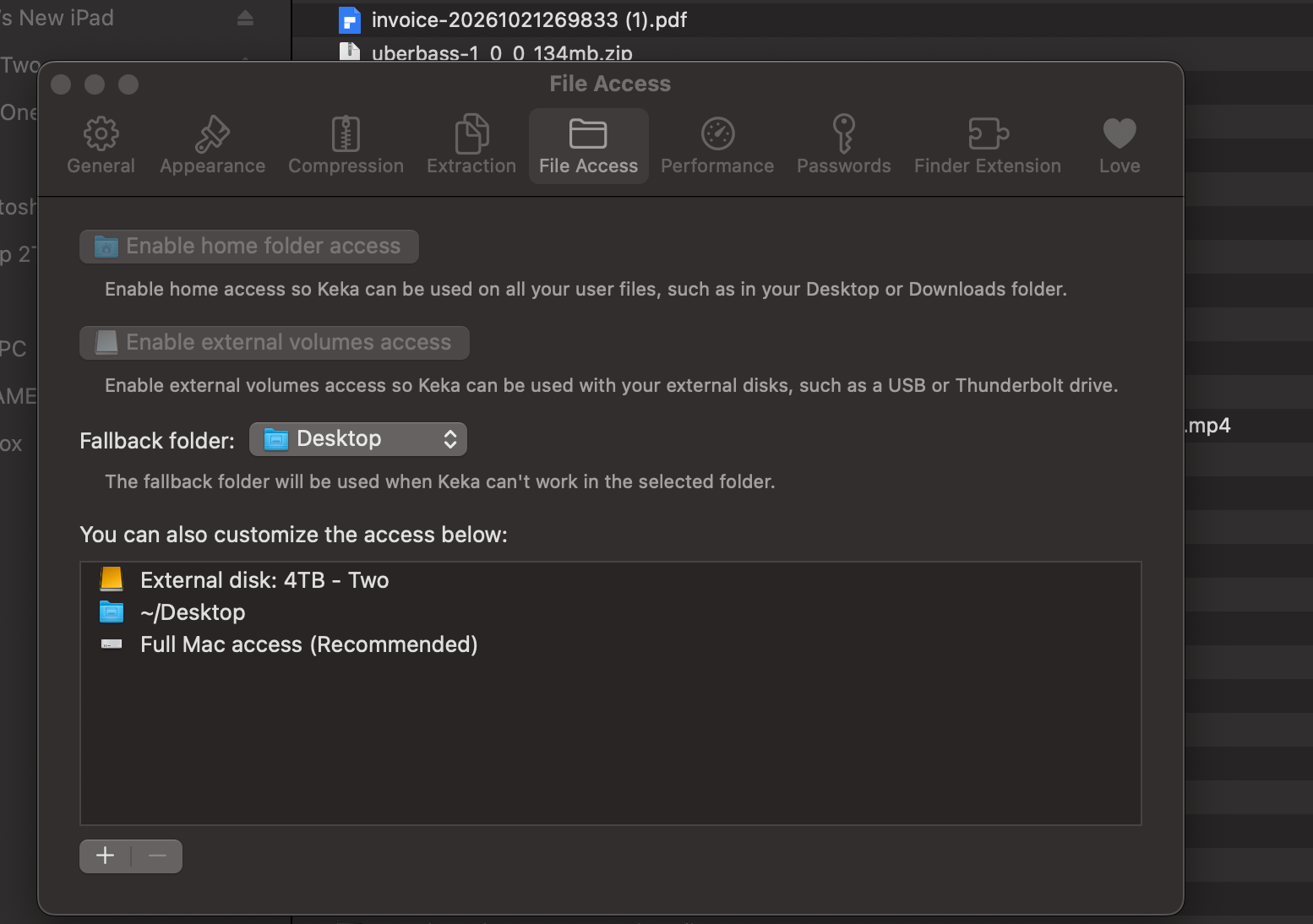Click the drive icon beside Full Mac access
The width and height of the screenshot is (1313, 924).
[112, 644]
